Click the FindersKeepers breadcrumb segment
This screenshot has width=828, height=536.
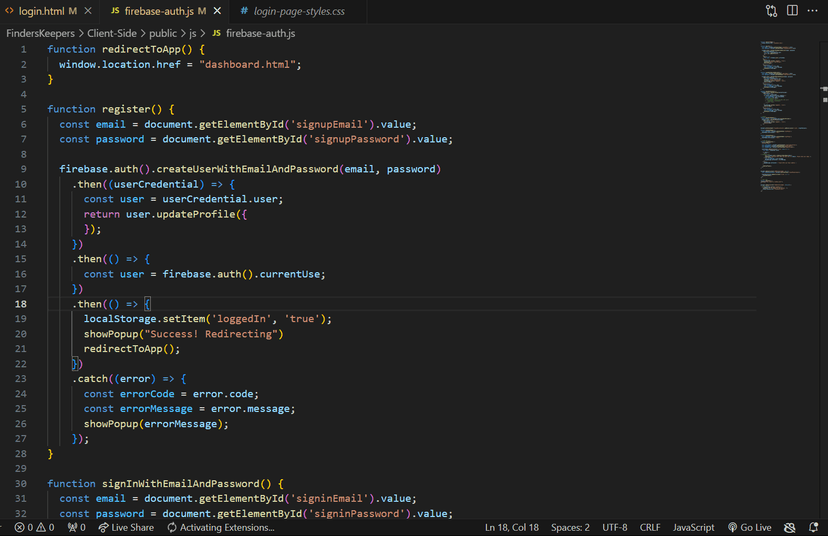pyautogui.click(x=39, y=33)
